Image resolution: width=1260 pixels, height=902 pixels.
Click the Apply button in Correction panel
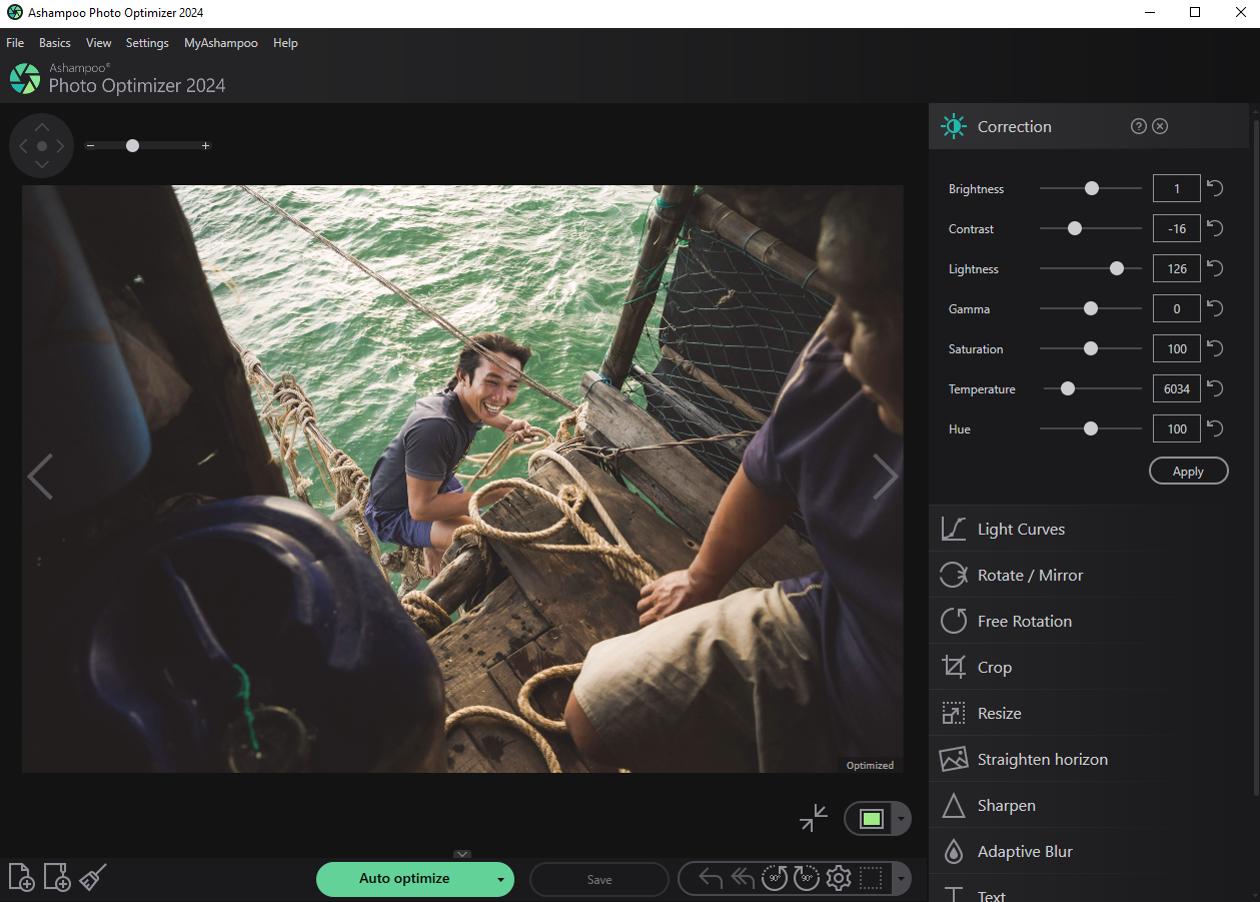pos(1188,470)
